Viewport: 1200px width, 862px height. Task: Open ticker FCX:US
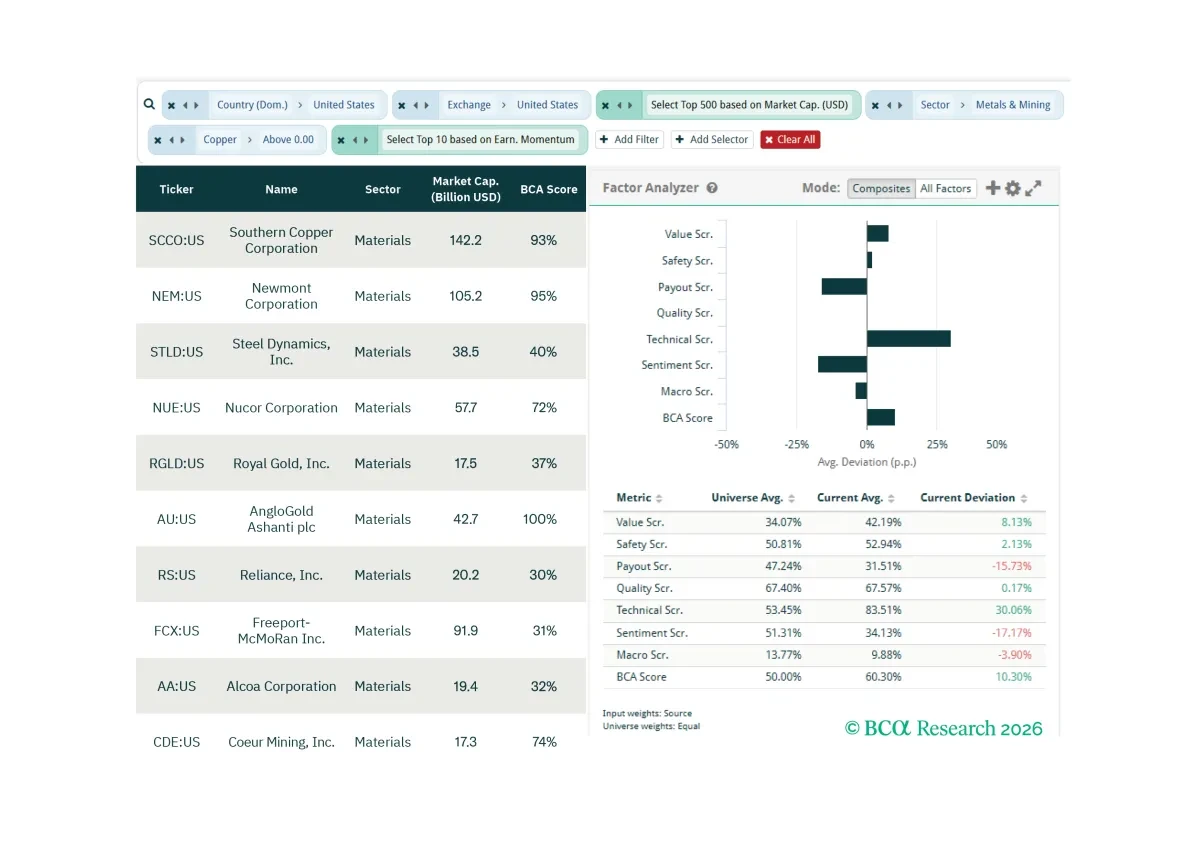coord(177,631)
